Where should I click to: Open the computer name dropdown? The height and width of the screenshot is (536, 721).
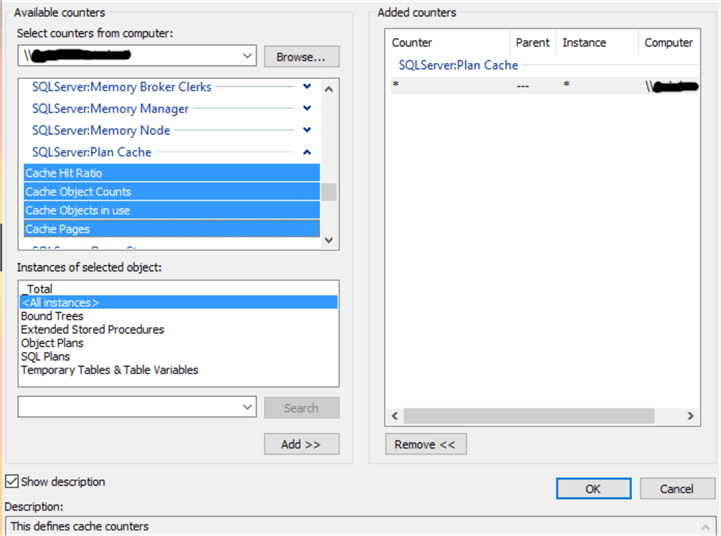pyautogui.click(x=247, y=56)
